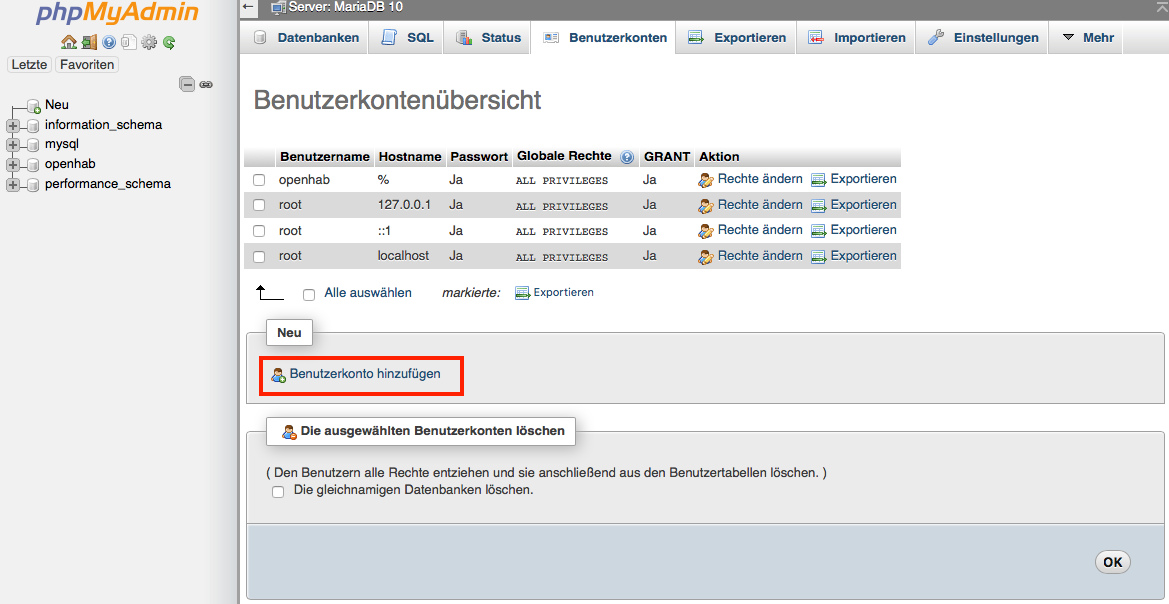This screenshot has width=1169, height=604.
Task: Click help icon next to Globale Rechte
Action: coord(627,157)
